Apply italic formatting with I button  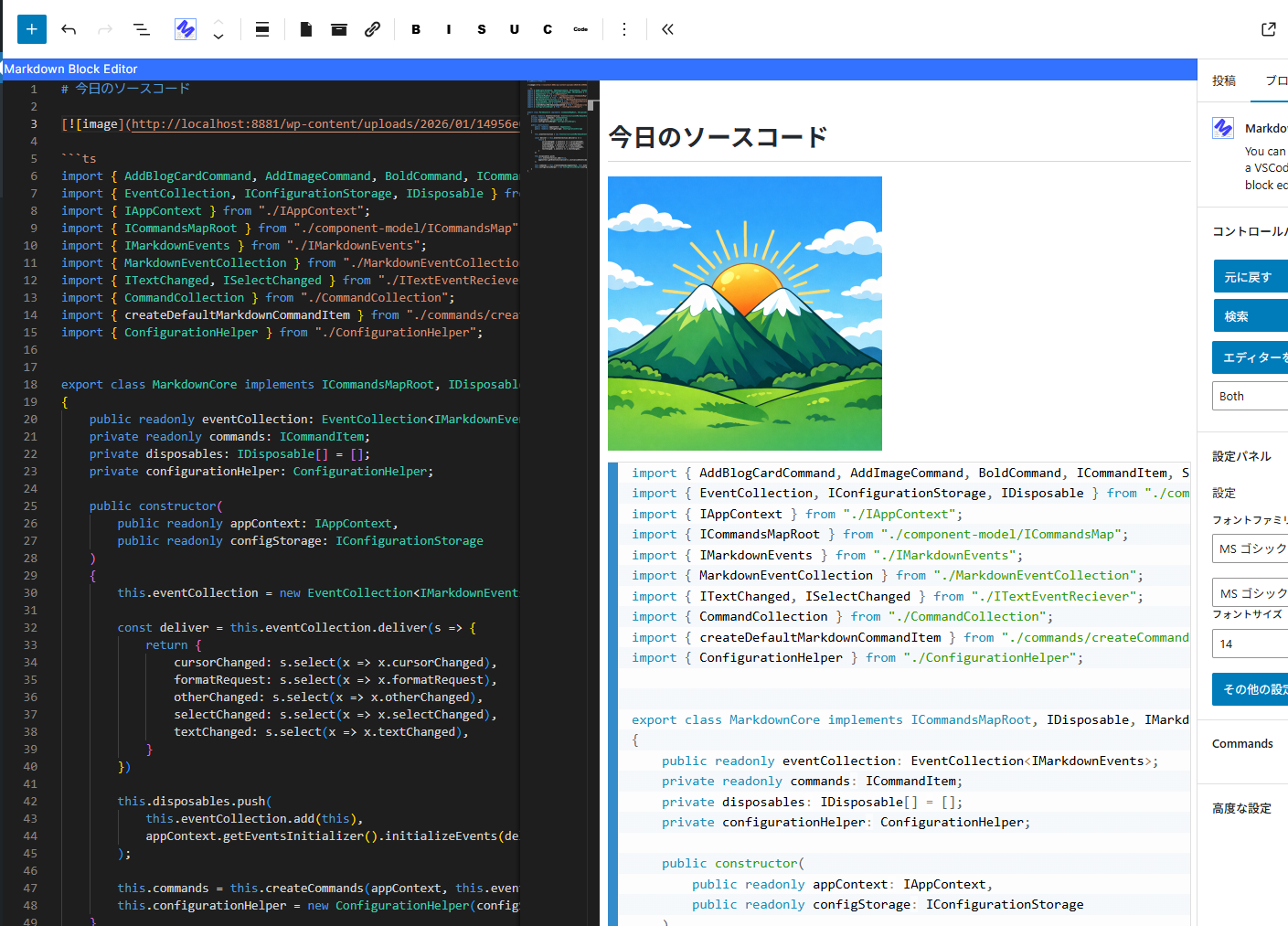coord(449,29)
